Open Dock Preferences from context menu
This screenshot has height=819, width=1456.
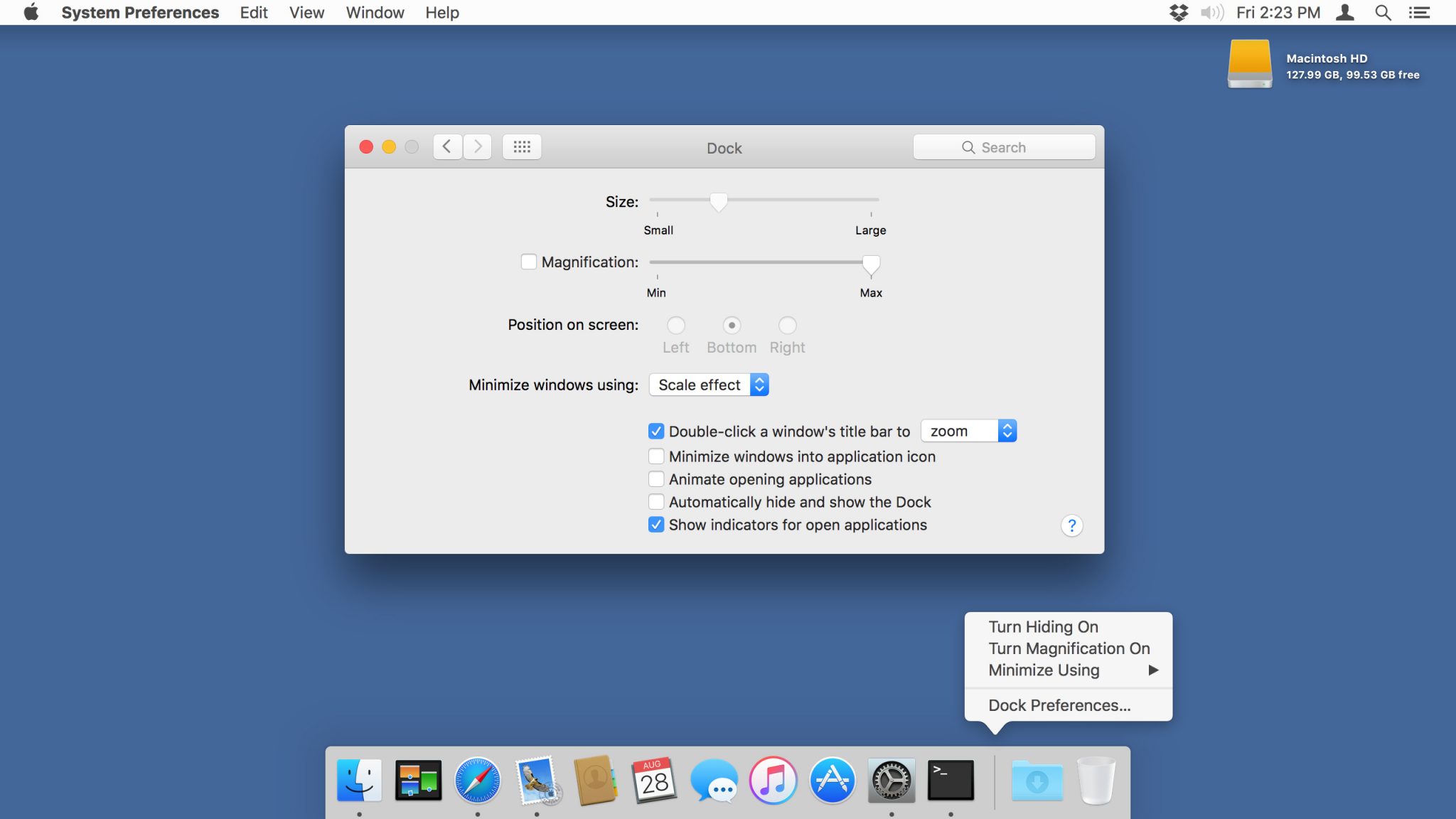[x=1059, y=705]
